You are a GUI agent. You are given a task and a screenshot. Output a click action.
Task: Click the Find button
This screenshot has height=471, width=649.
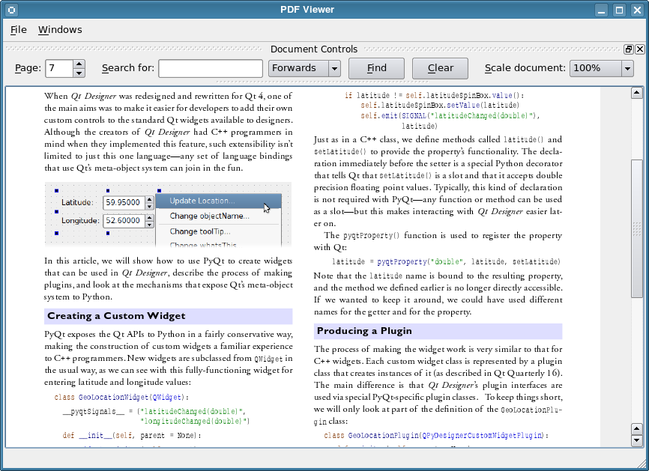376,68
